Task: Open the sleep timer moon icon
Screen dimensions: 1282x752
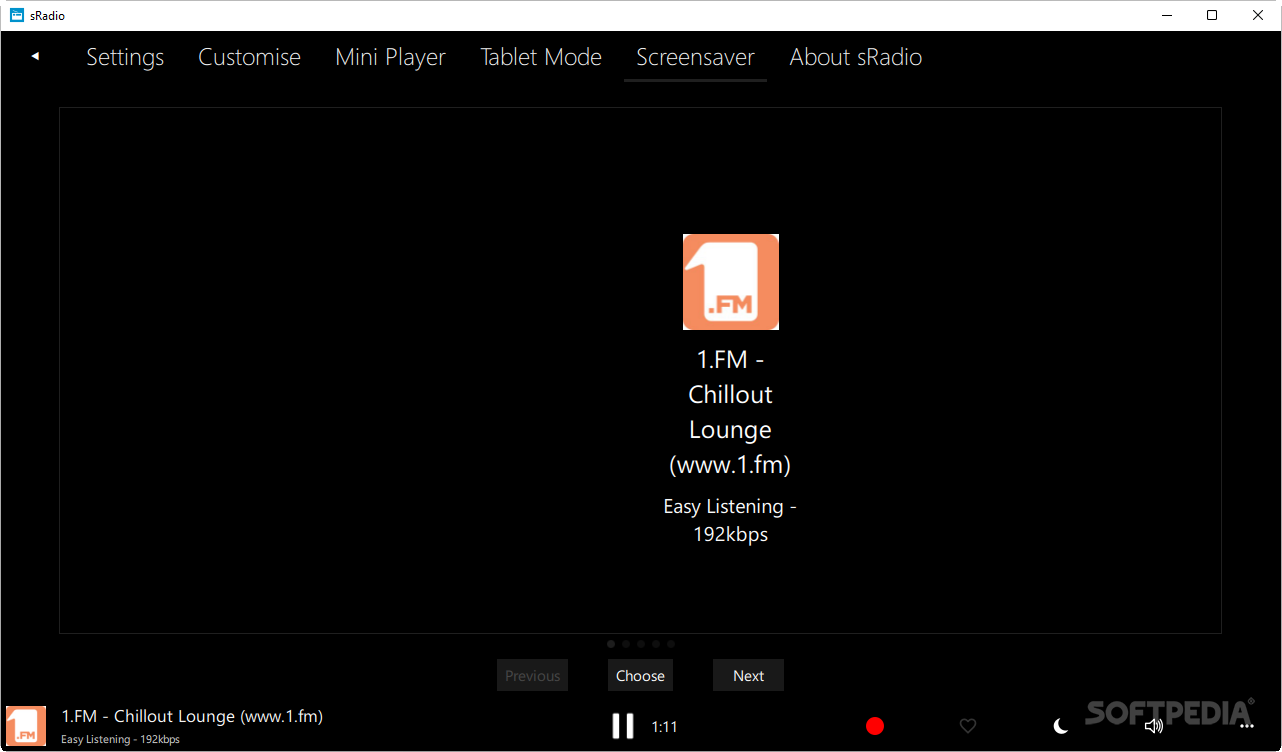Action: [x=1061, y=726]
